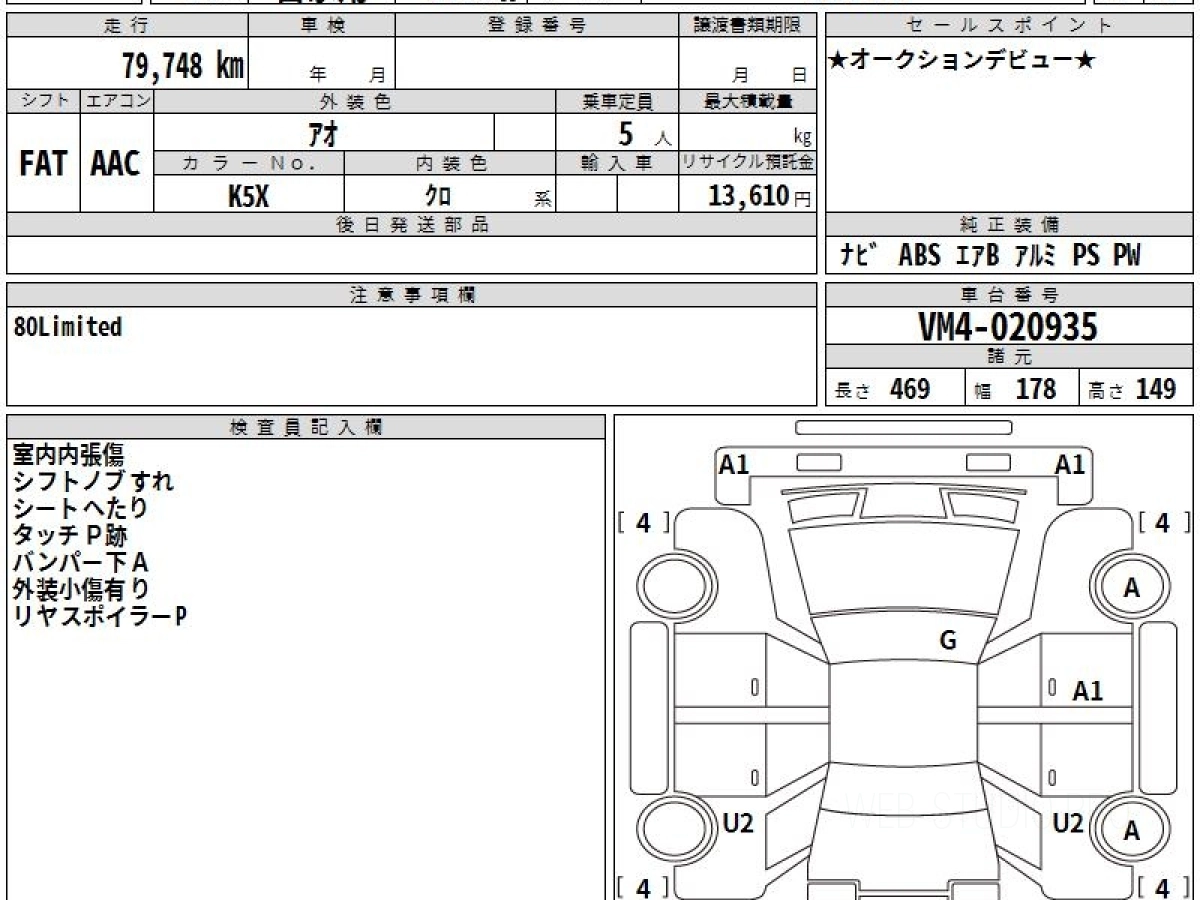
Task: Select the ★オークションデビュー★ sales point text
Action: point(962,61)
